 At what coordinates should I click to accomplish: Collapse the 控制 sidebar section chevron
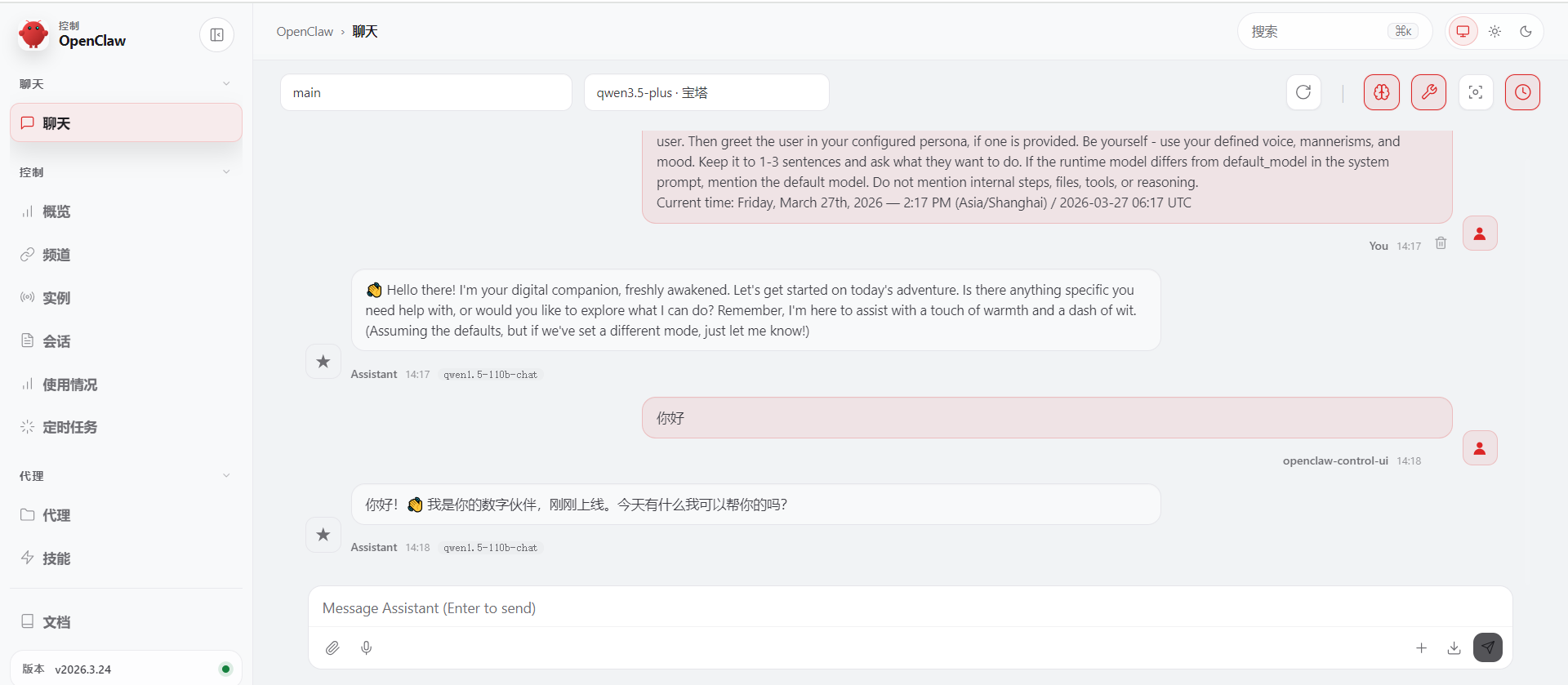(x=226, y=172)
